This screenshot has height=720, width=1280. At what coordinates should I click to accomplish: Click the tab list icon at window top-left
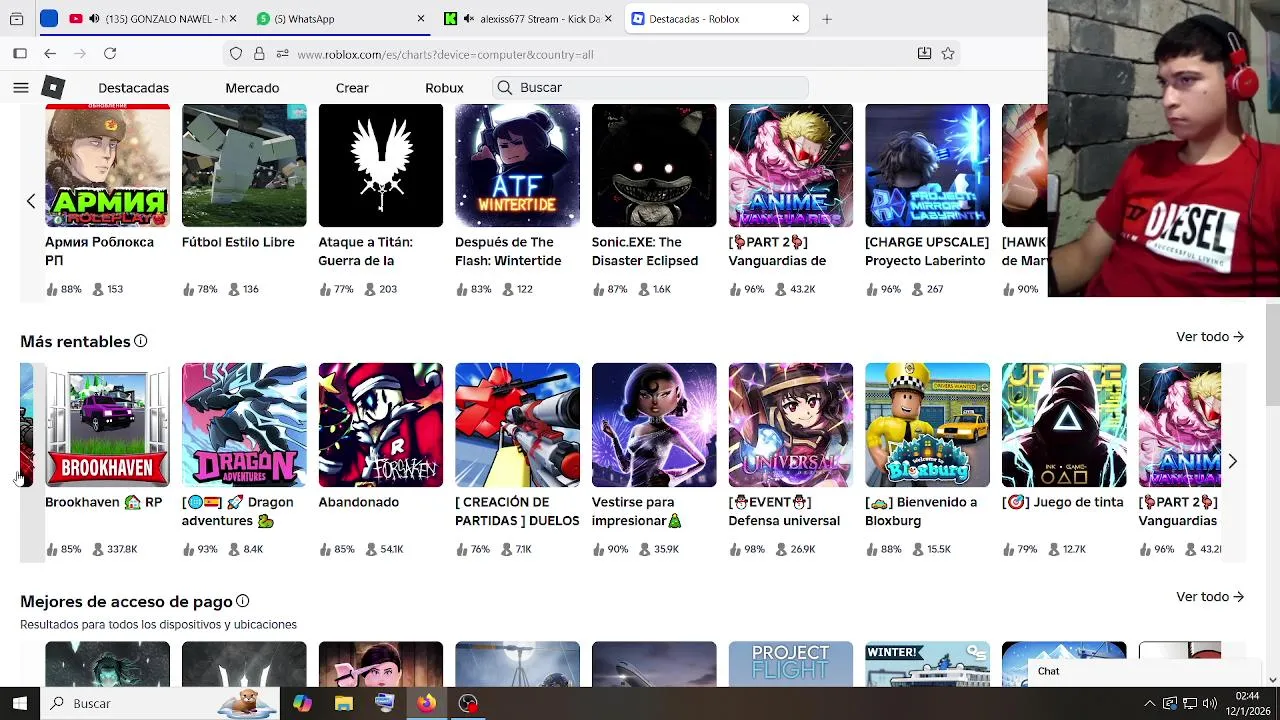(17, 19)
